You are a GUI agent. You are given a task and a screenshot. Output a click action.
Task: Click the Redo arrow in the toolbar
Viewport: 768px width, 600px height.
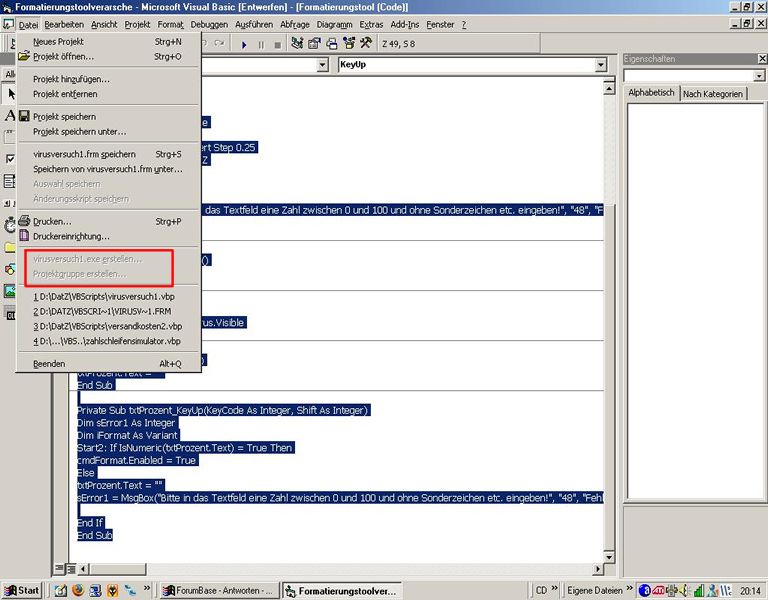pos(220,44)
